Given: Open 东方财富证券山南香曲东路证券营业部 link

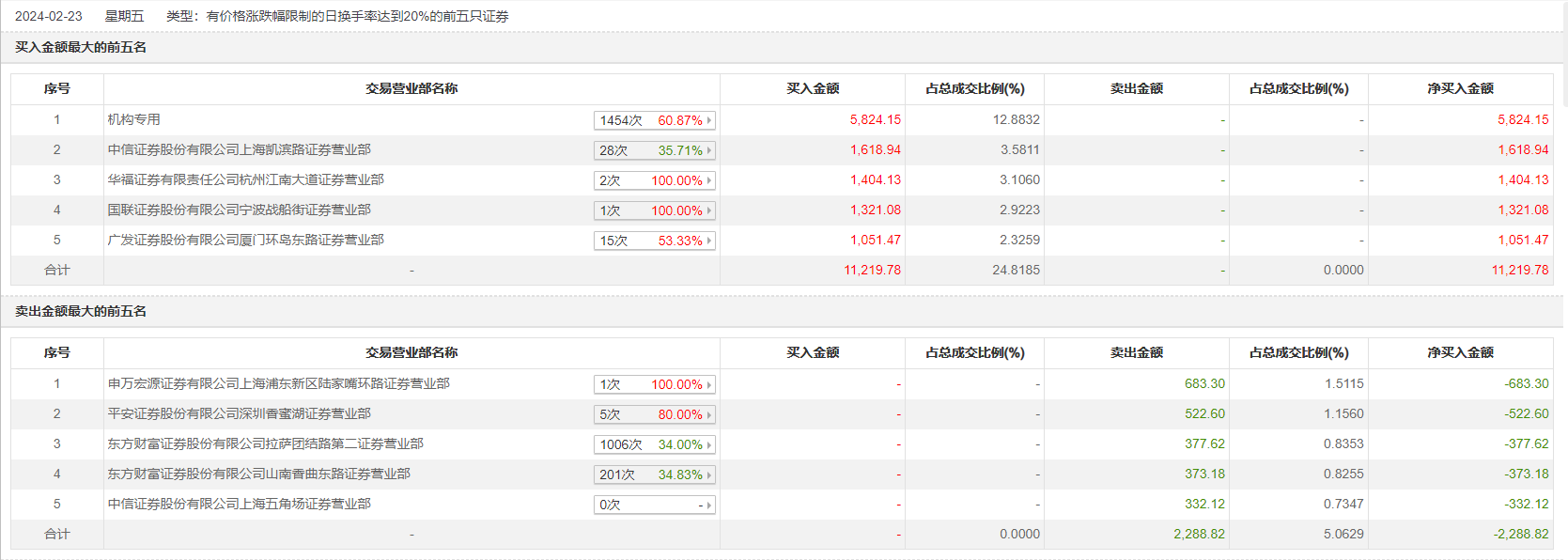Looking at the screenshot, I should point(258,474).
